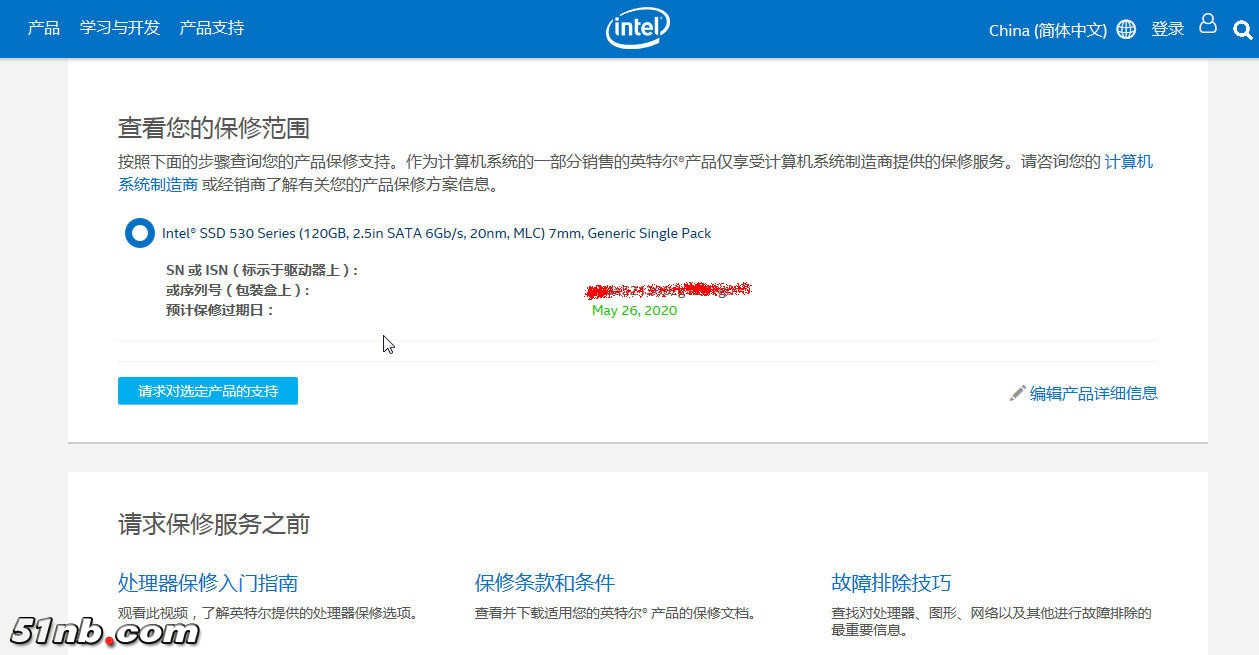The height and width of the screenshot is (655, 1259).
Task: Click the 预计保修过期日 label
Action: click(220, 310)
